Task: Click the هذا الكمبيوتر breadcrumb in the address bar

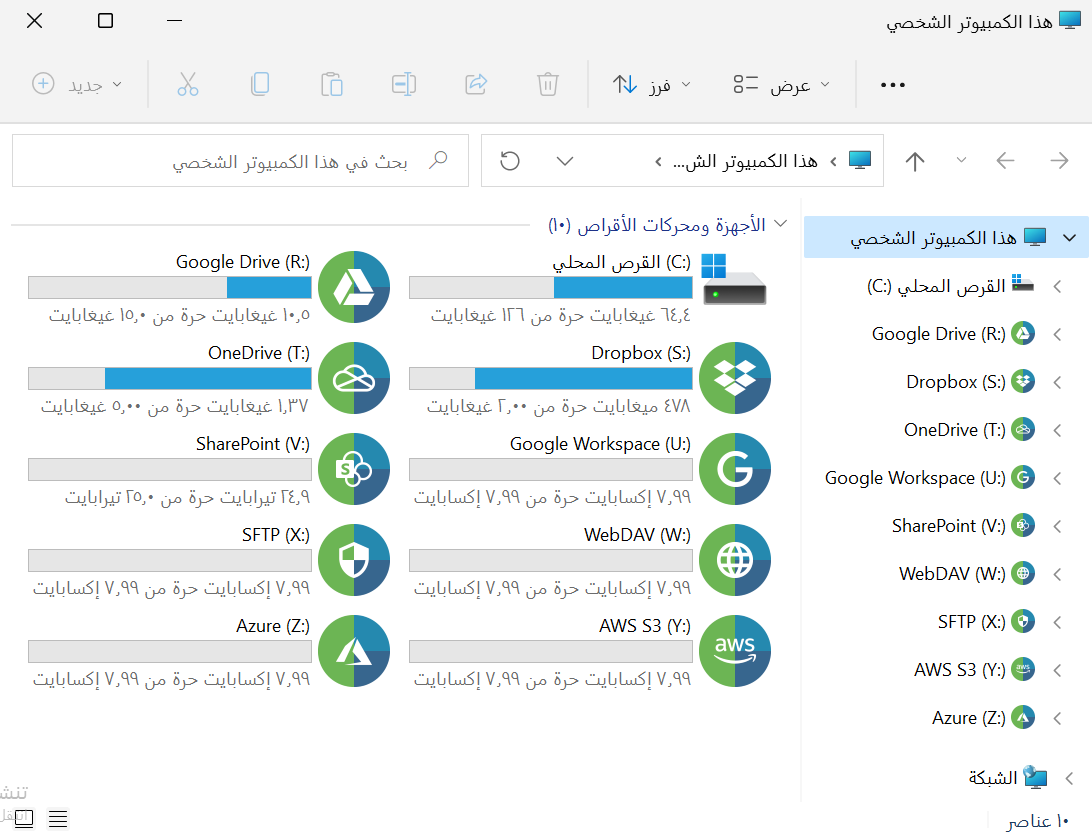Action: 745,162
